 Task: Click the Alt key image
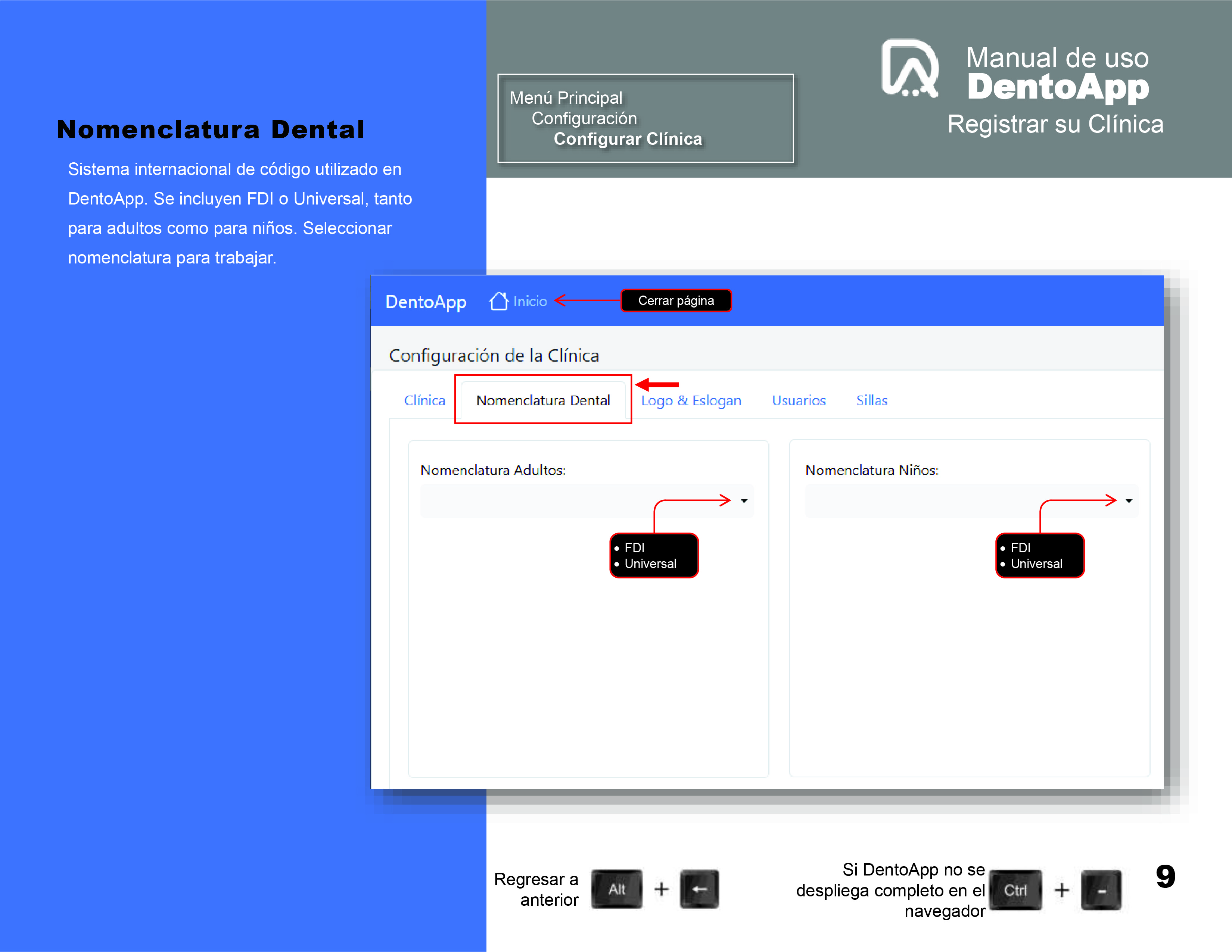[617, 889]
